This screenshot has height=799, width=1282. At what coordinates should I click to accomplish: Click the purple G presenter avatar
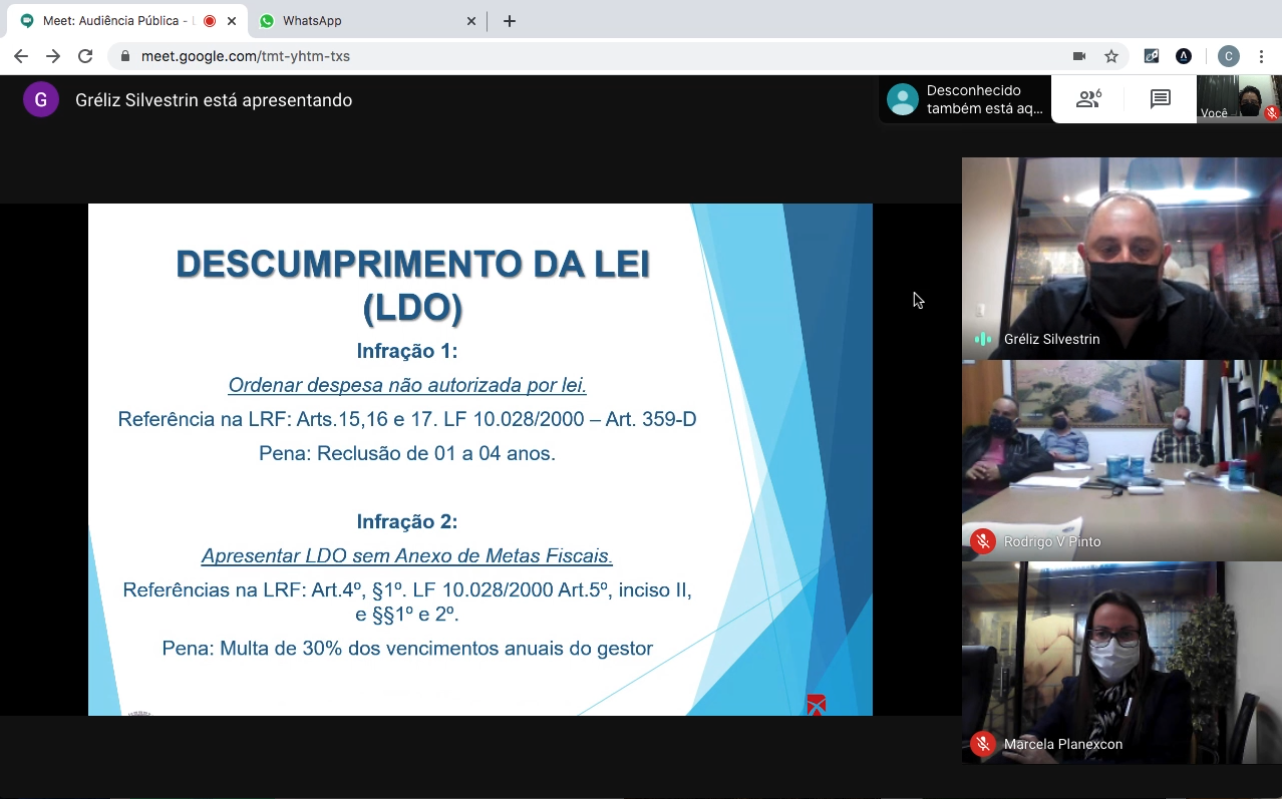(x=41, y=100)
